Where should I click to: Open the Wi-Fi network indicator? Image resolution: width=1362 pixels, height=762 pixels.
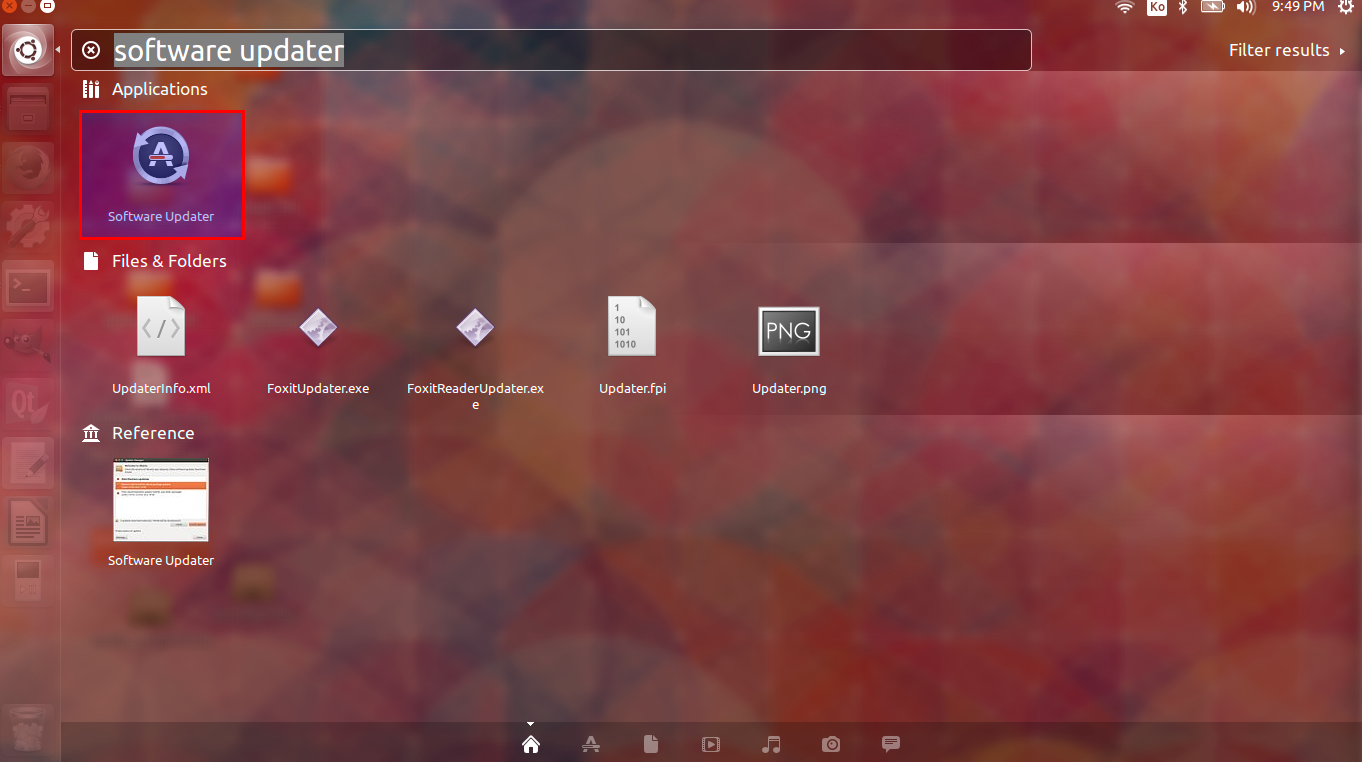point(1125,8)
